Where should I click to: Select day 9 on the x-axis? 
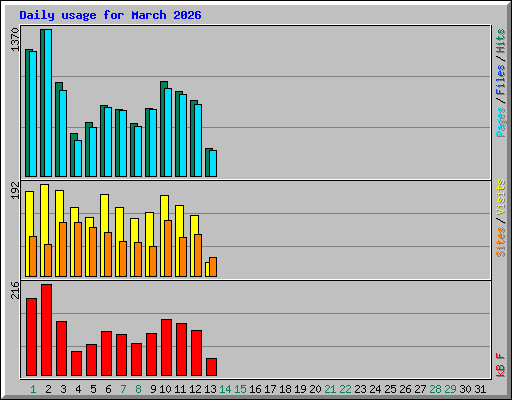153,389
